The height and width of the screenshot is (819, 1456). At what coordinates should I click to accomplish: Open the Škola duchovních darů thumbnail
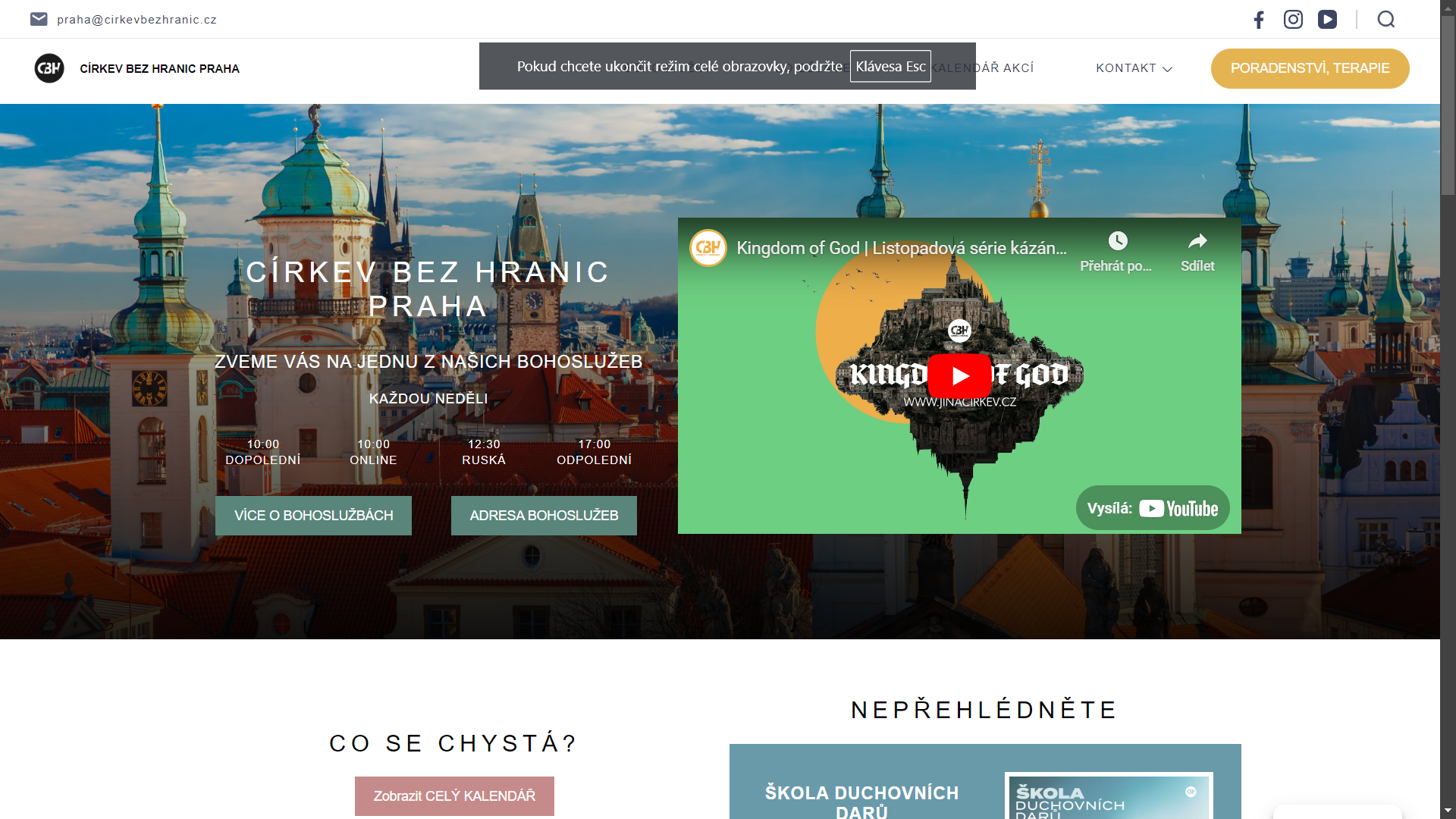pyautogui.click(x=1109, y=795)
